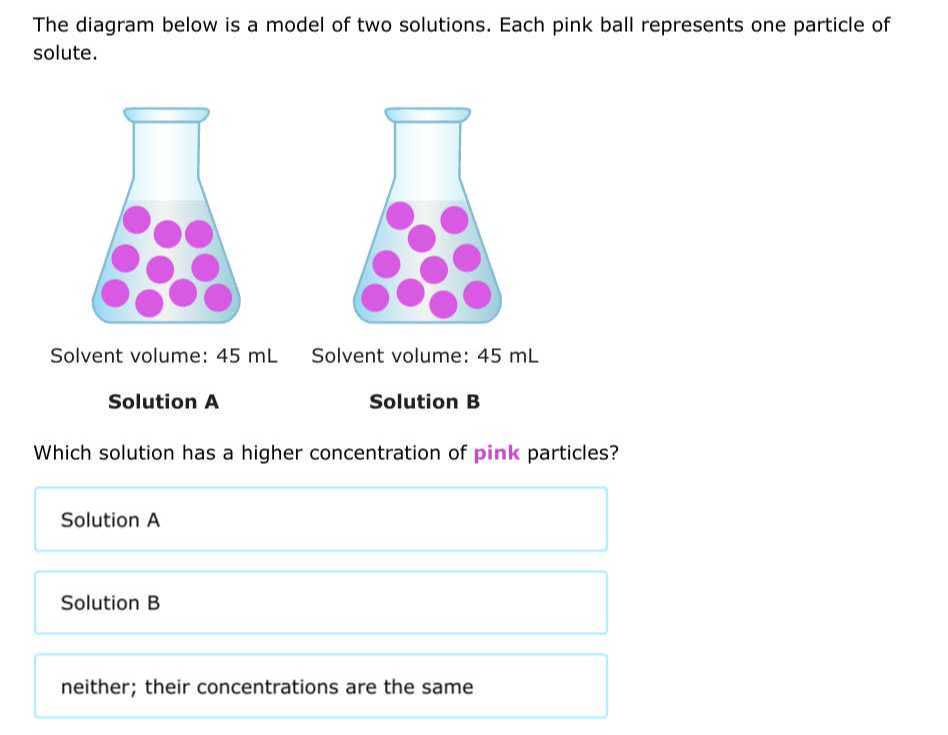Viewport: 948px width, 735px height.
Task: Choose the Solution A answer option
Action: tap(321, 519)
